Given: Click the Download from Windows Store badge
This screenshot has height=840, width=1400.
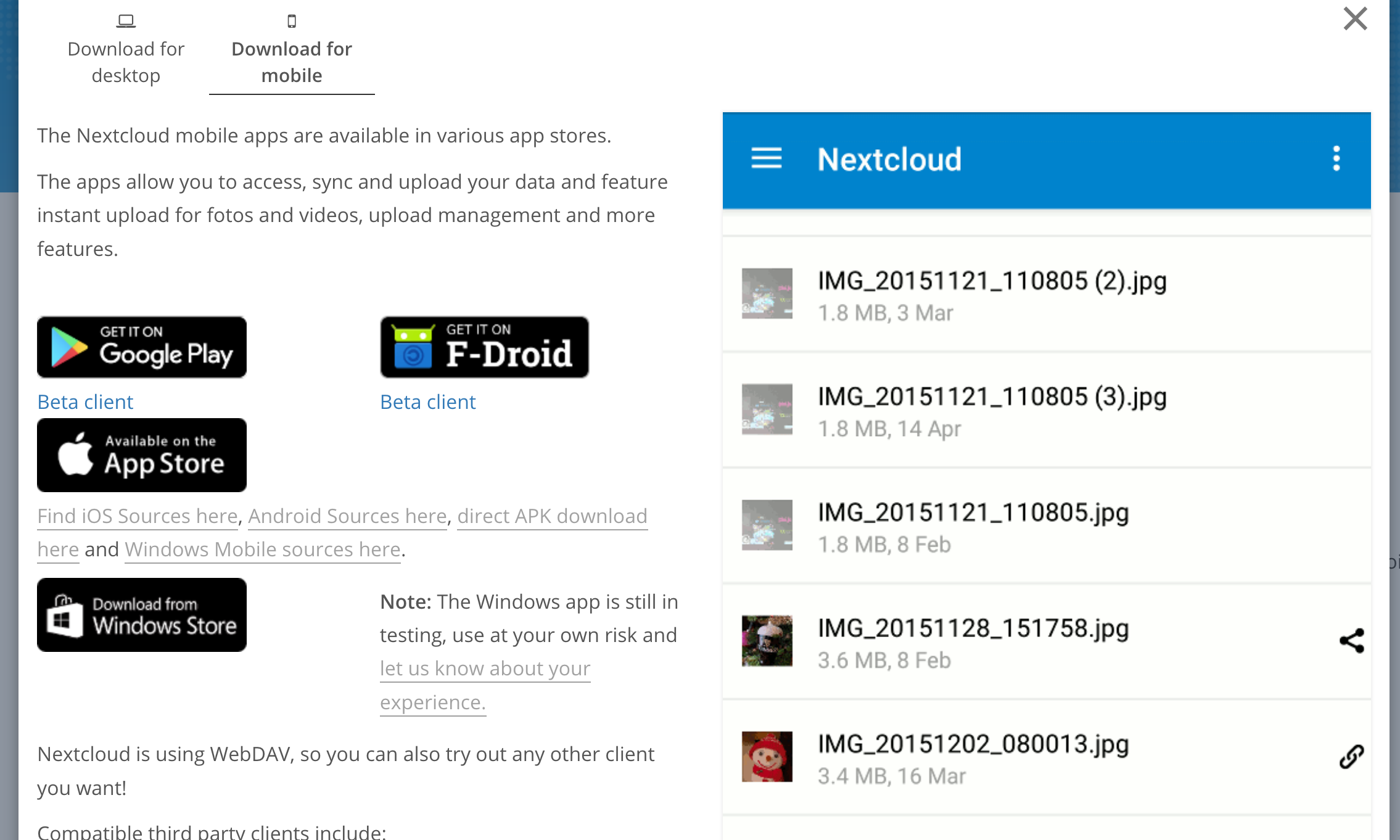Looking at the screenshot, I should [141, 615].
